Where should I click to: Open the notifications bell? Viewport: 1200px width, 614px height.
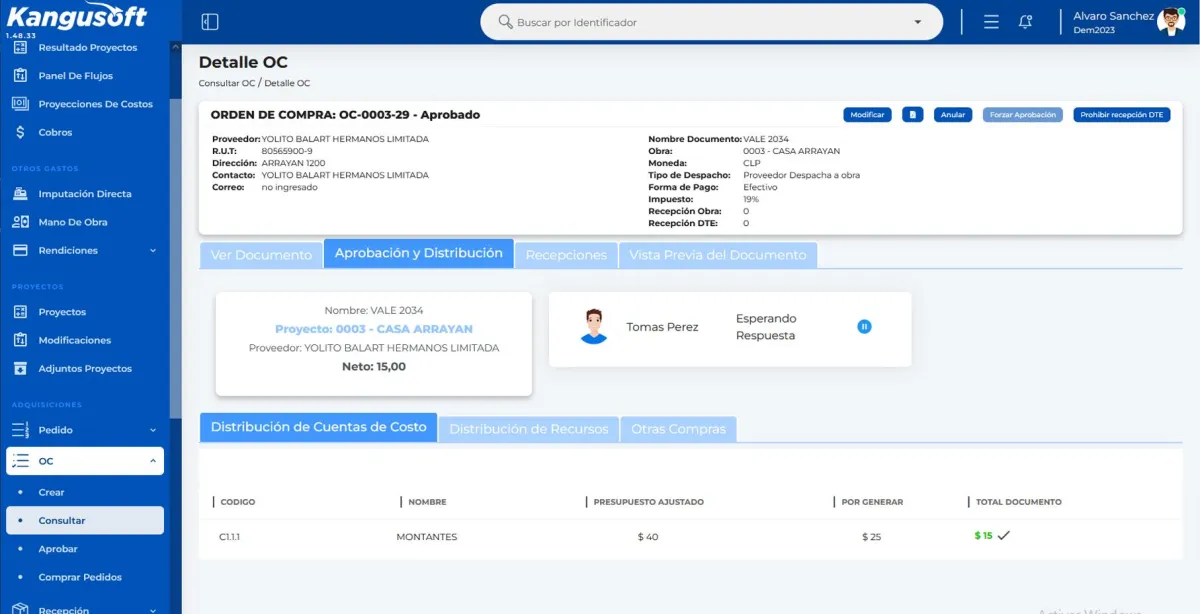pyautogui.click(x=1025, y=22)
